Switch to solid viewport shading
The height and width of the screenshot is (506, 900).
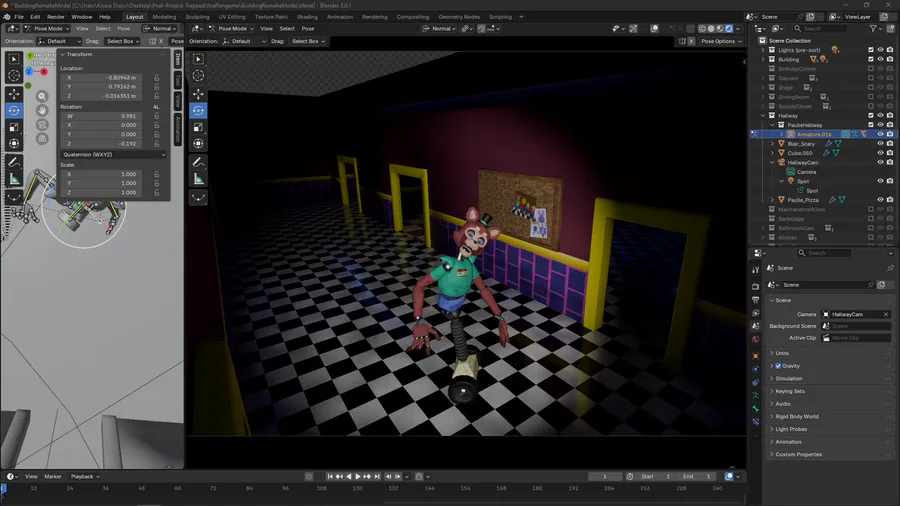coord(711,28)
